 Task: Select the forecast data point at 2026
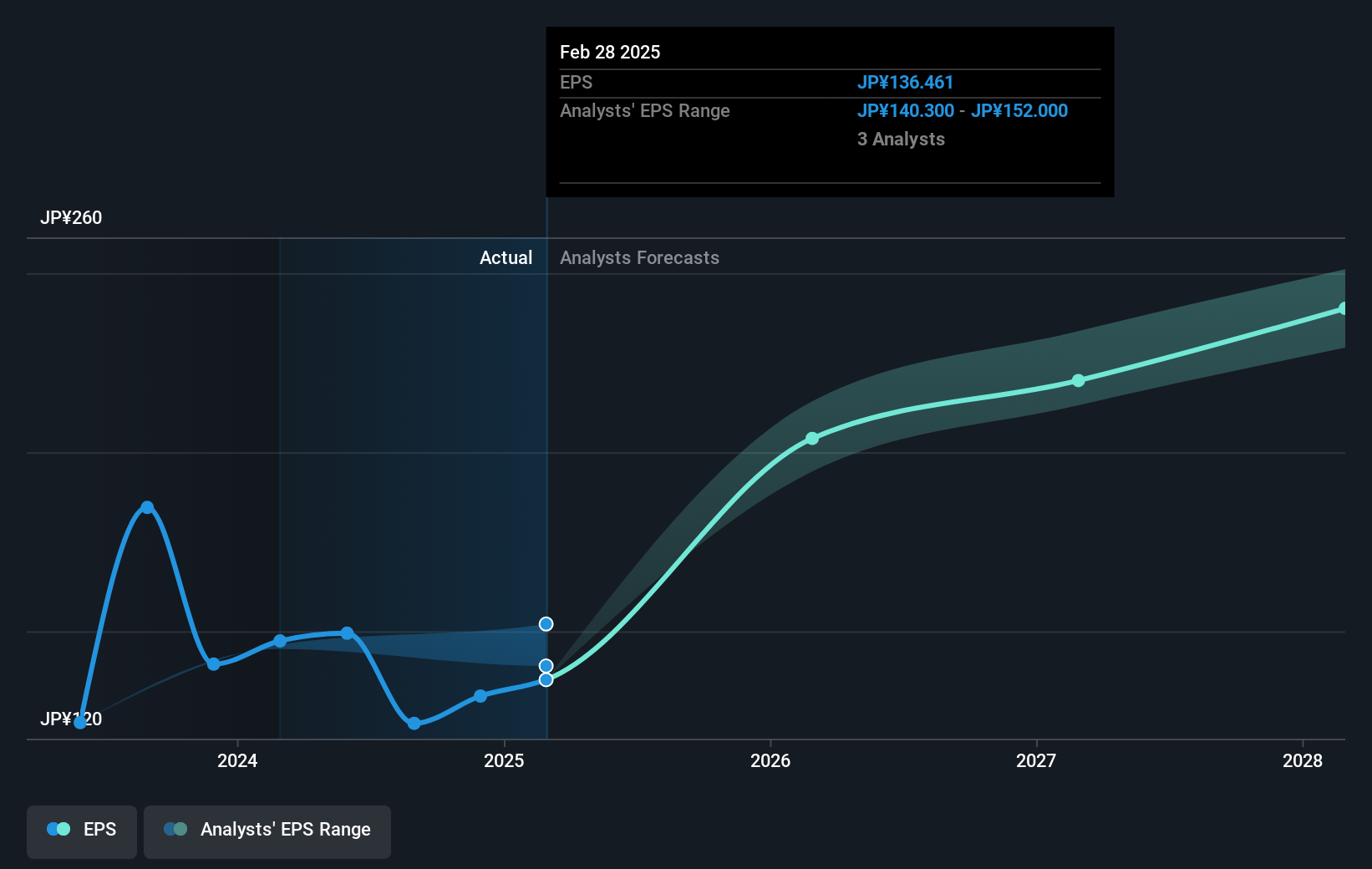pos(812,438)
